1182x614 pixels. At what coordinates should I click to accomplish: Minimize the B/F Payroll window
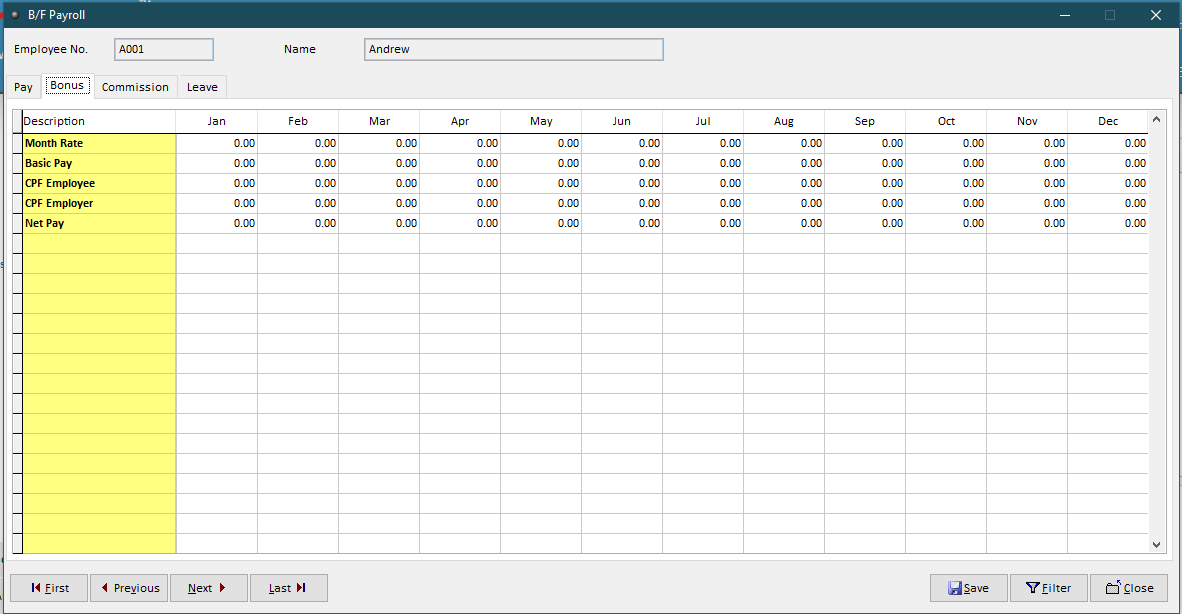tap(1064, 15)
